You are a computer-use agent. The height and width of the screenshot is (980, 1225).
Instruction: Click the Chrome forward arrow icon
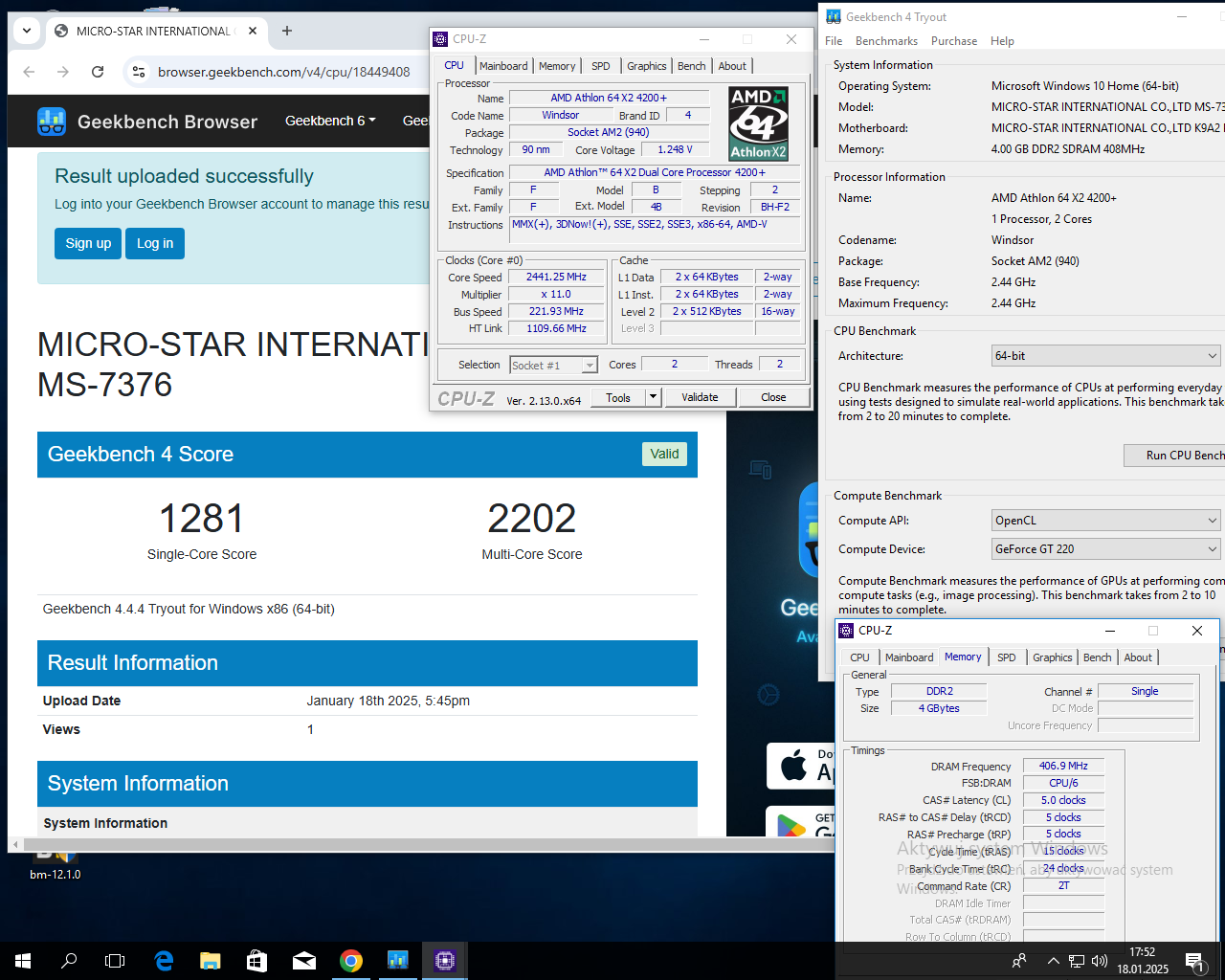[x=63, y=72]
